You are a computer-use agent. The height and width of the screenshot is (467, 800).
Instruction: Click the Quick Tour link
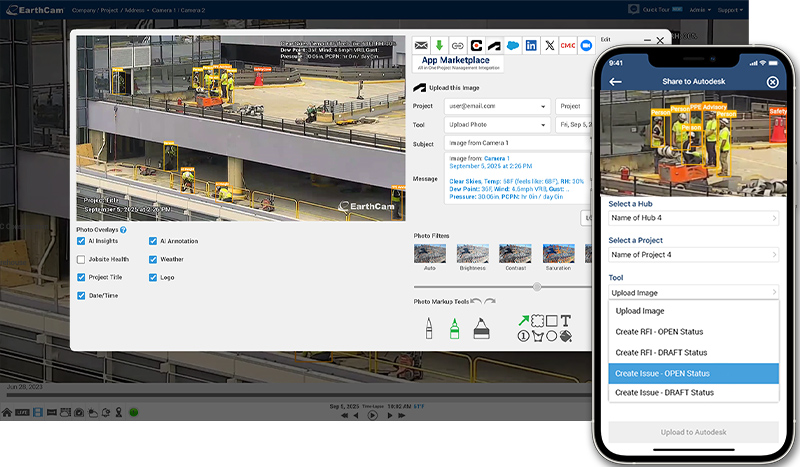pos(655,10)
